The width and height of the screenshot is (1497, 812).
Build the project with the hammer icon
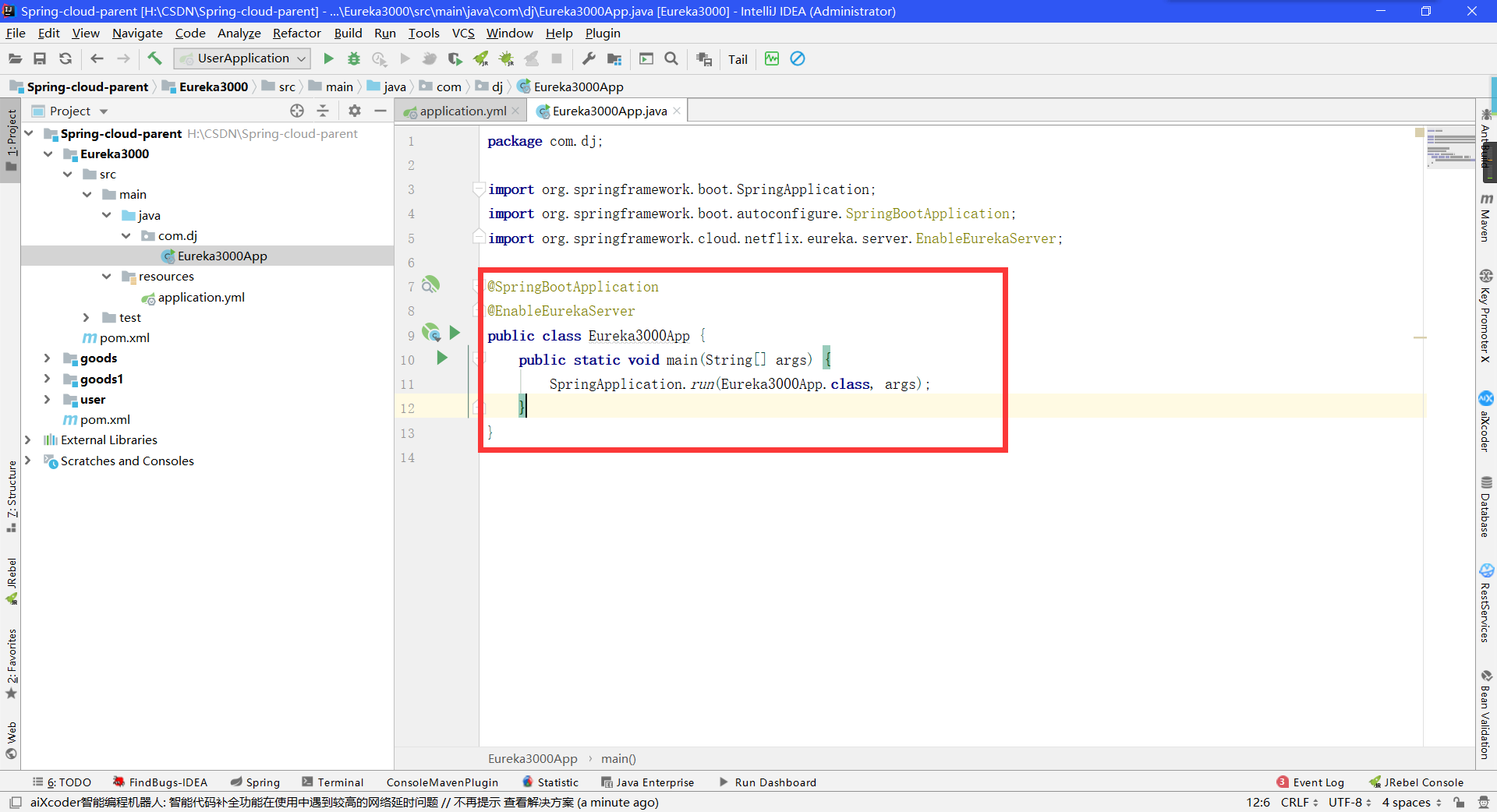pyautogui.click(x=154, y=58)
